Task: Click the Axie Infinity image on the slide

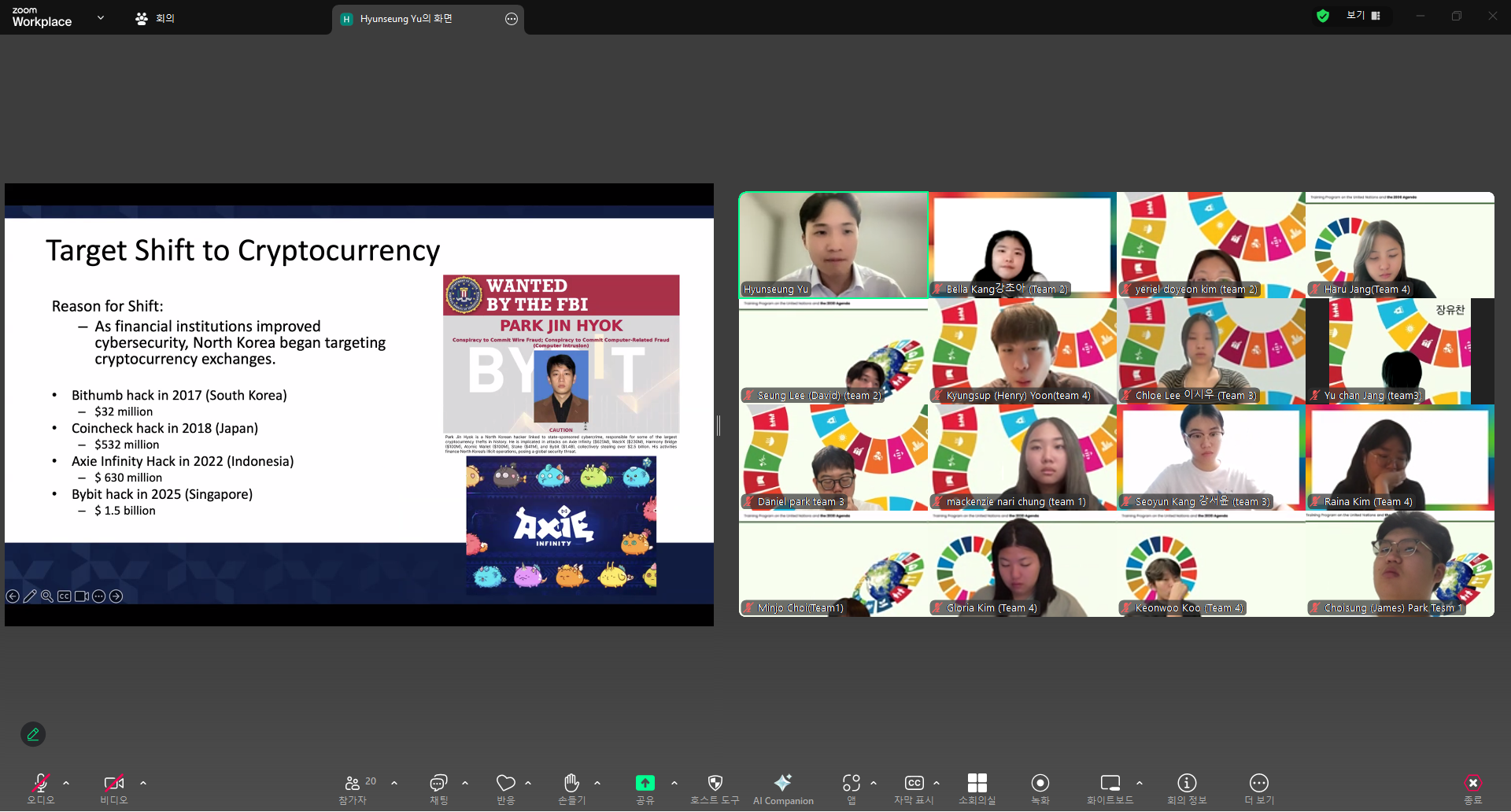Action: (561, 524)
